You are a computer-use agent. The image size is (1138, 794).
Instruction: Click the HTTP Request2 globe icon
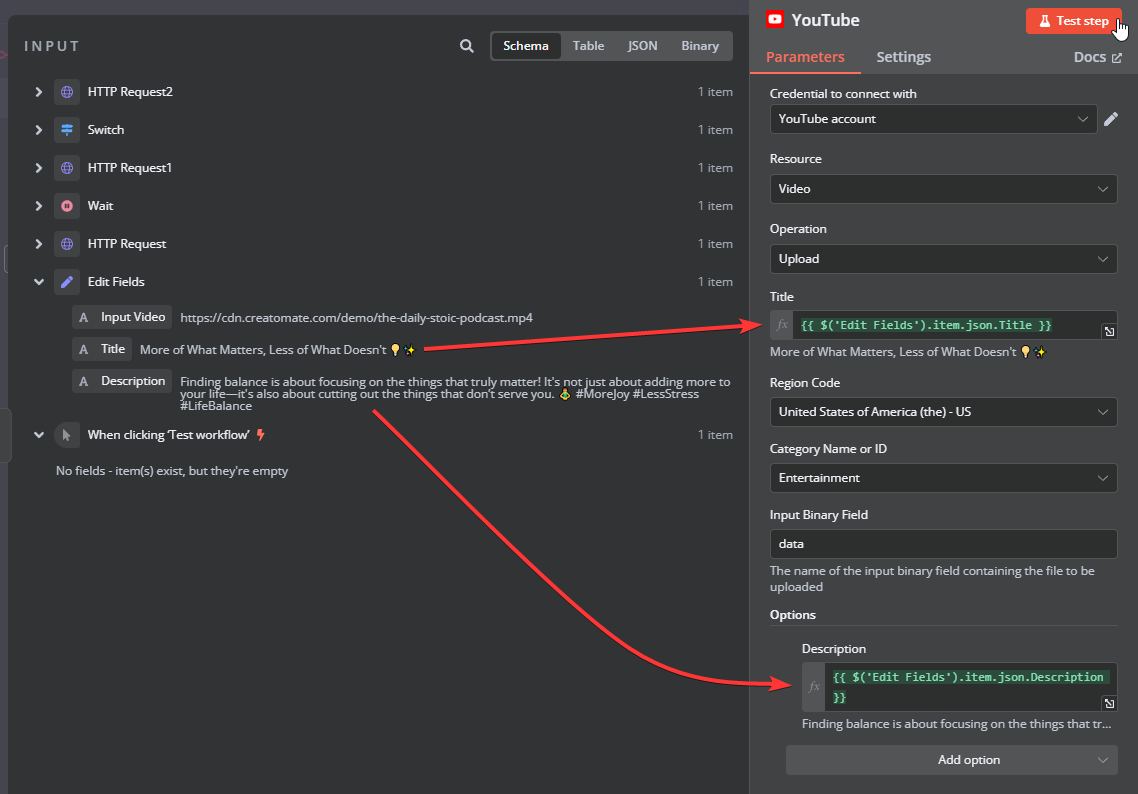tap(67, 92)
